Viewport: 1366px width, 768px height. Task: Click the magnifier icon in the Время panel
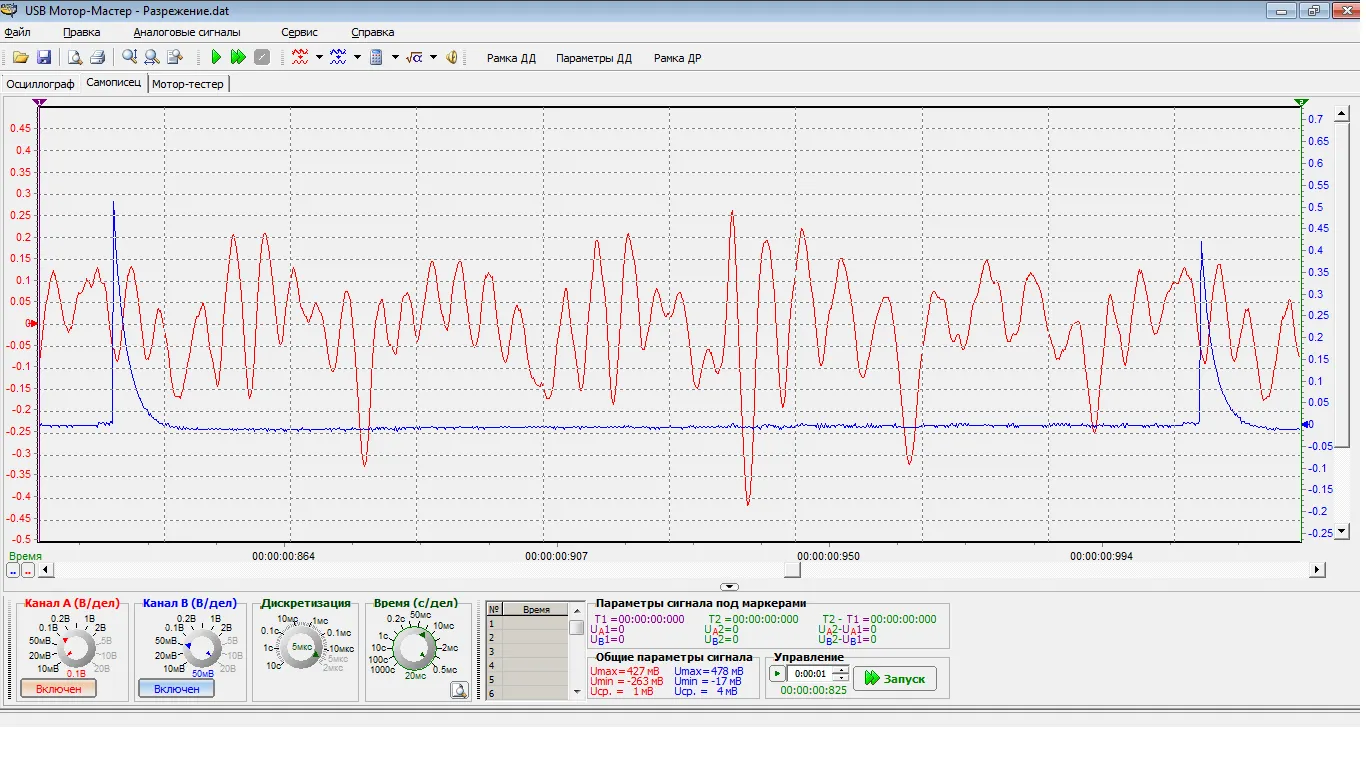pyautogui.click(x=459, y=689)
